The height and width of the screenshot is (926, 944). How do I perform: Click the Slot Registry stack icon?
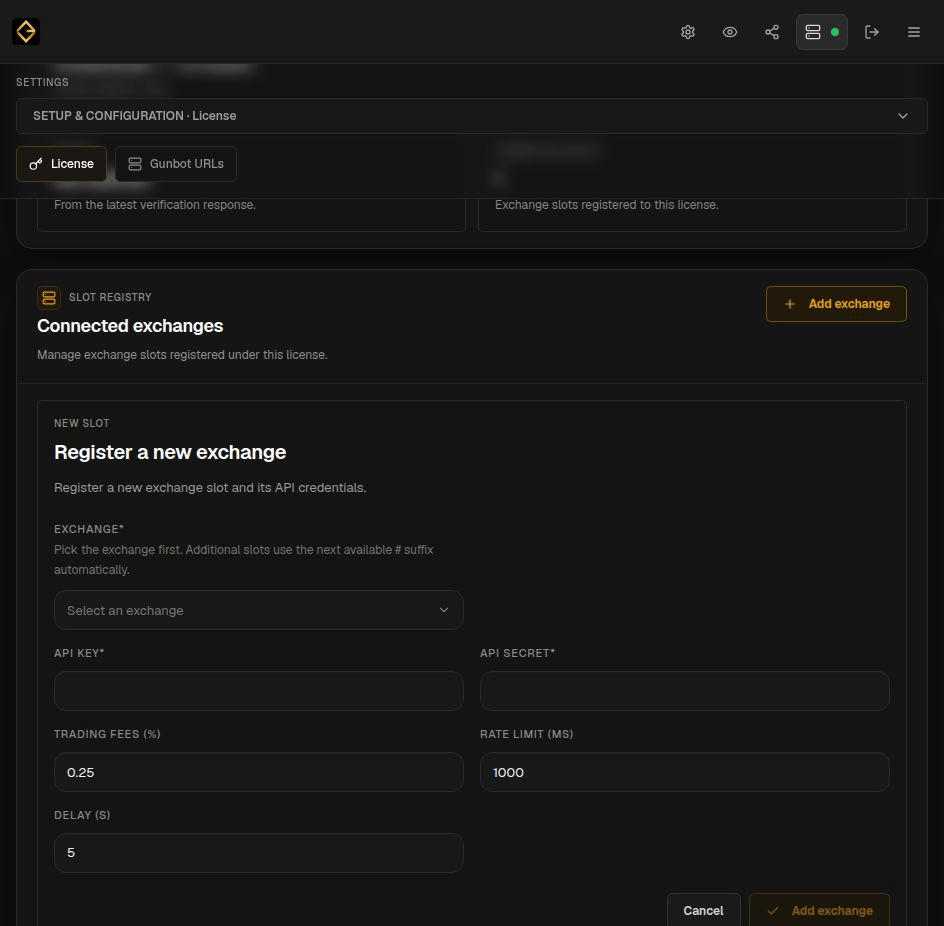(49, 297)
